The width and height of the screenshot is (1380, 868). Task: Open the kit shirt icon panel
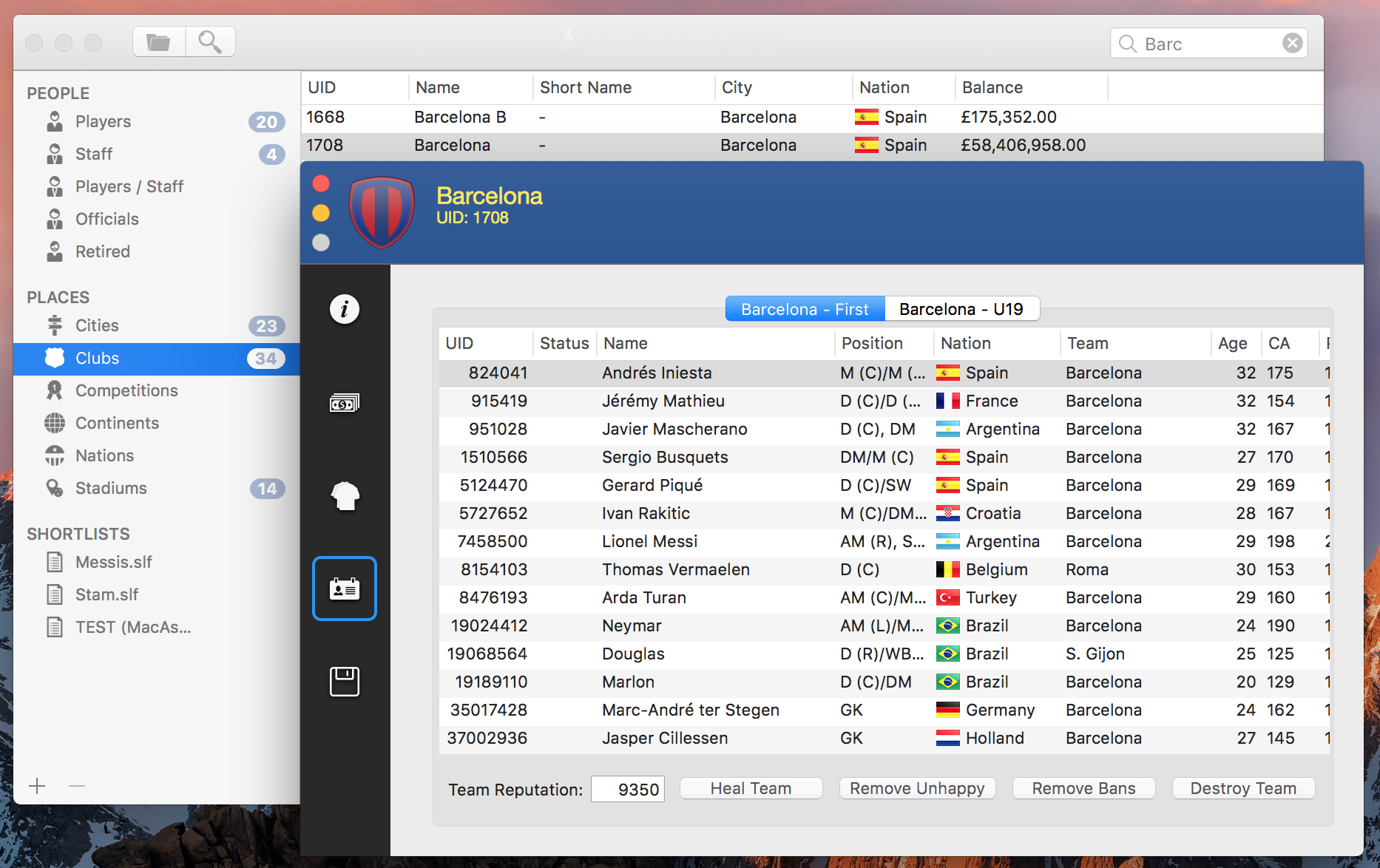coord(345,495)
